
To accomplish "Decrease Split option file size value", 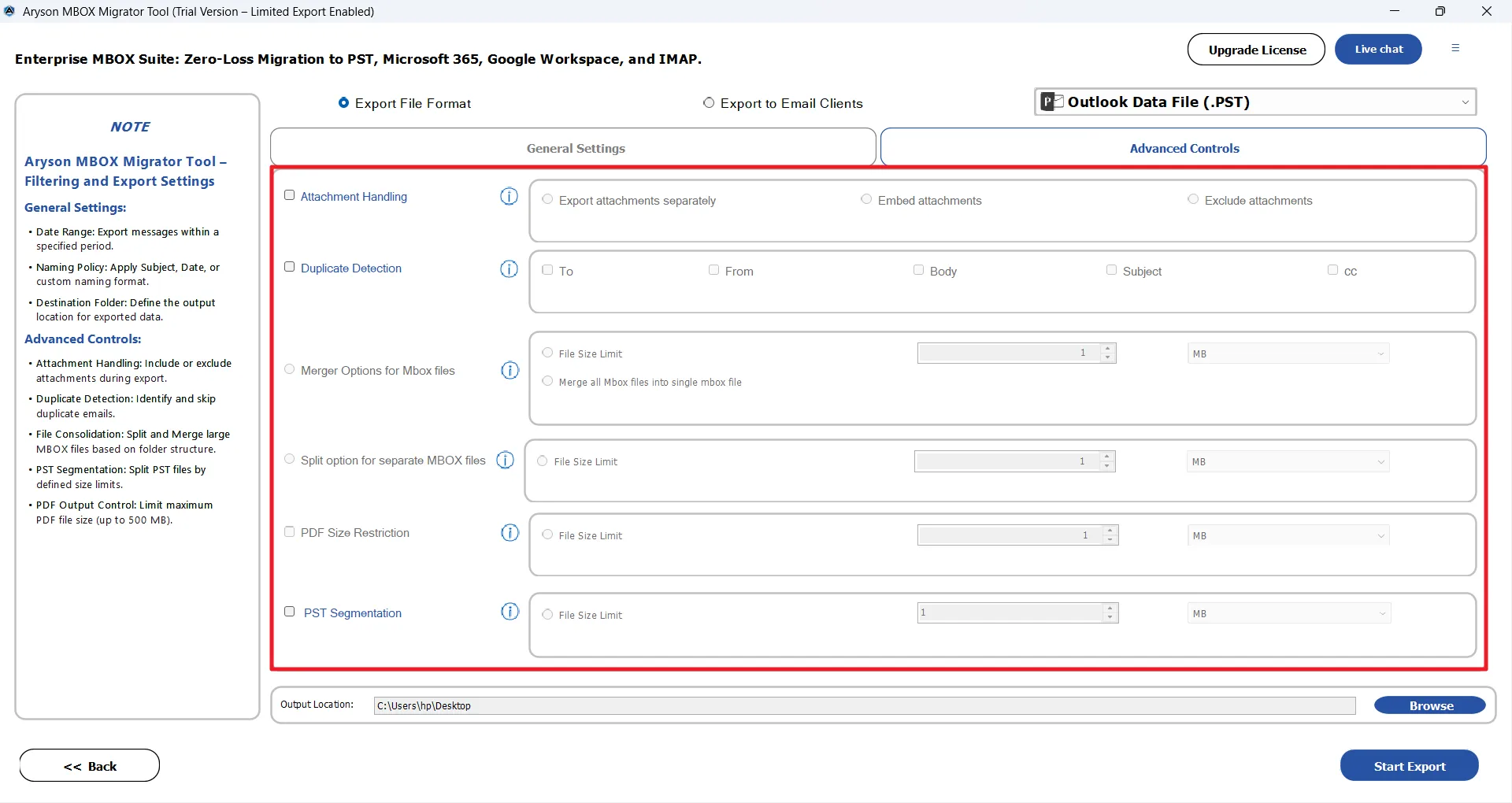I will point(1107,466).
